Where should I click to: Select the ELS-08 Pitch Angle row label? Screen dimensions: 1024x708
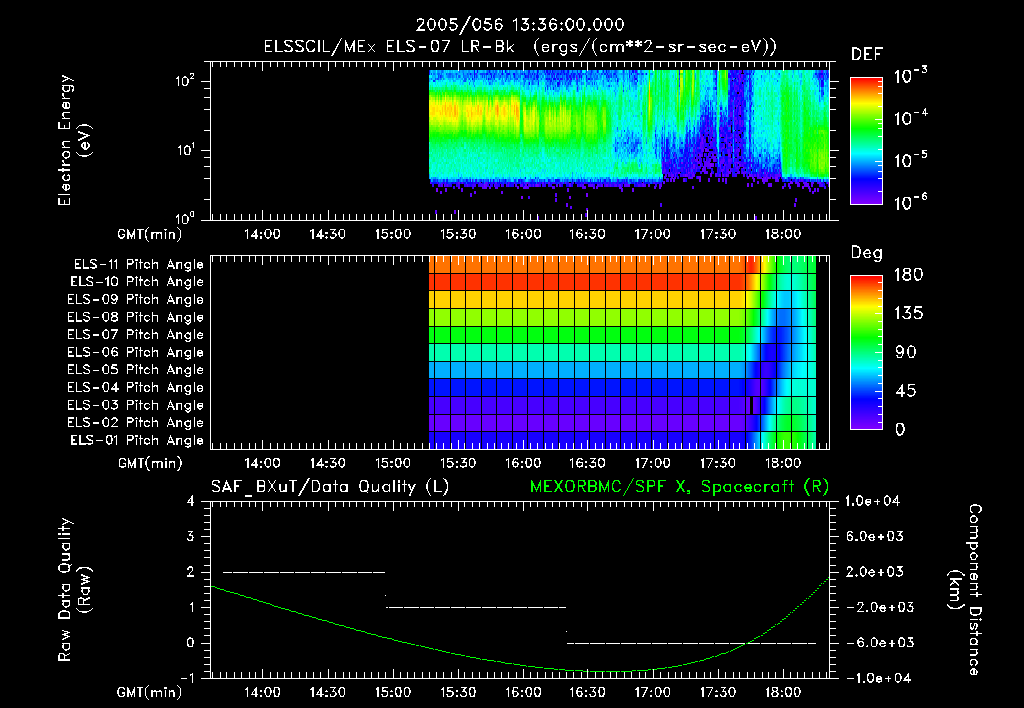pos(135,317)
